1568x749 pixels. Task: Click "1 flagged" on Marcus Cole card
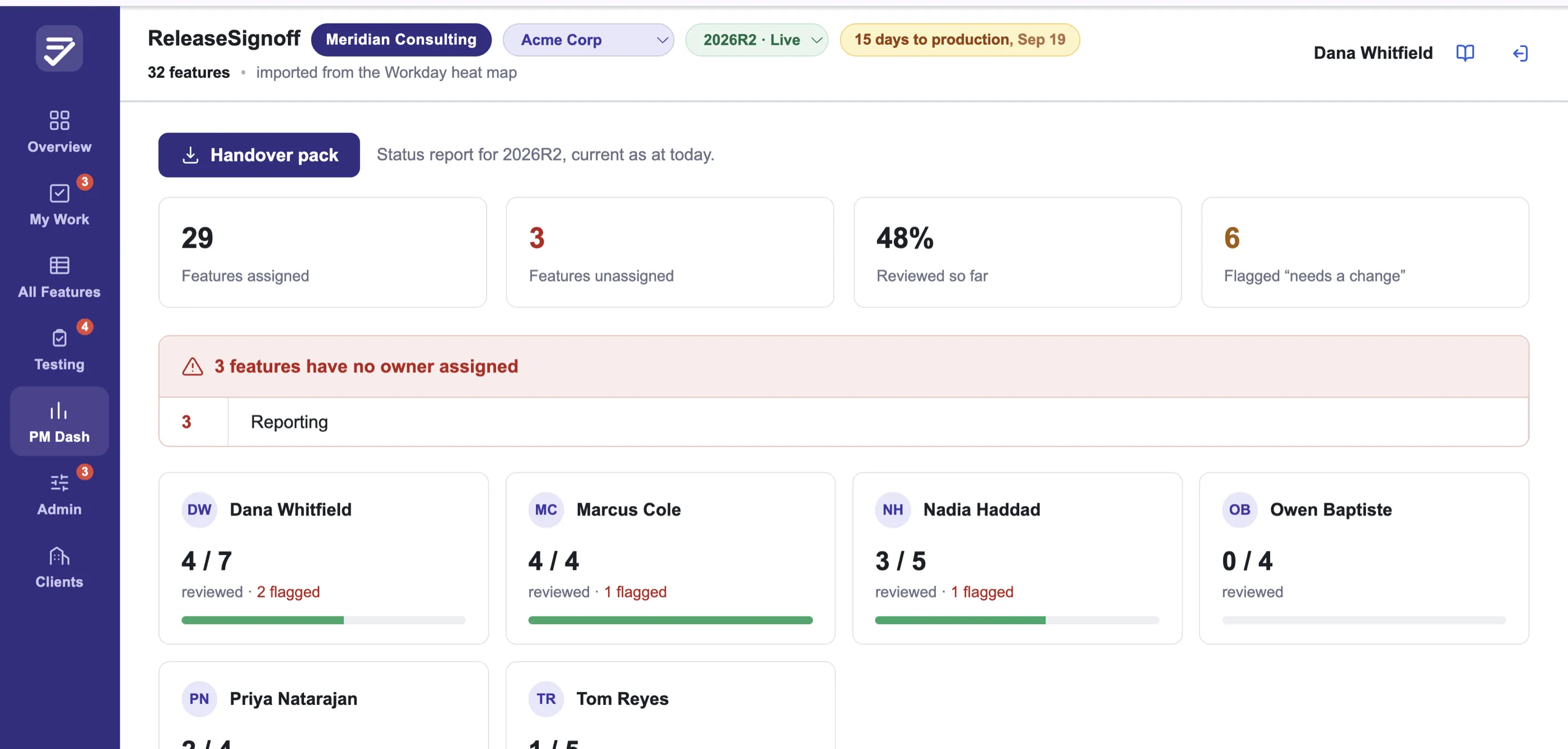(x=635, y=592)
